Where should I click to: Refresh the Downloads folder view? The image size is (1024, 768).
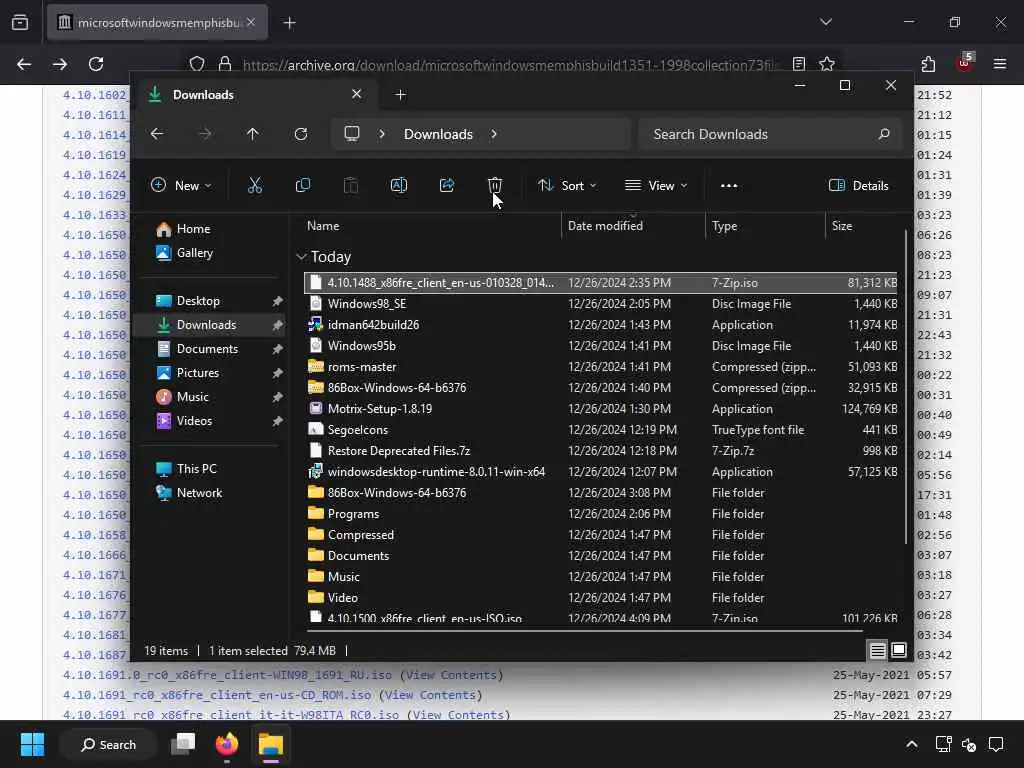(300, 134)
